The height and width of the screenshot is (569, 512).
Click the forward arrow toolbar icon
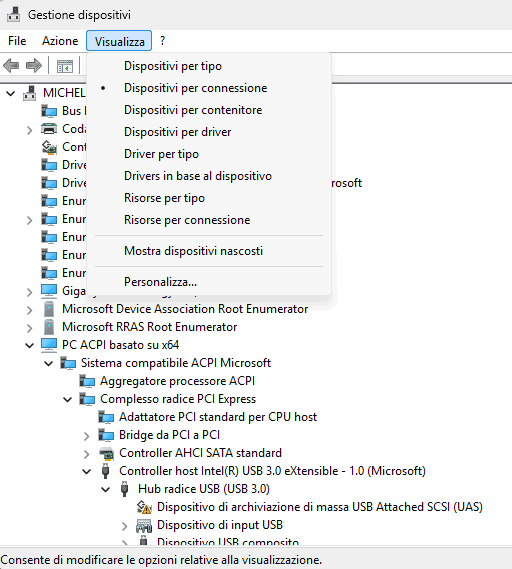[x=34, y=66]
